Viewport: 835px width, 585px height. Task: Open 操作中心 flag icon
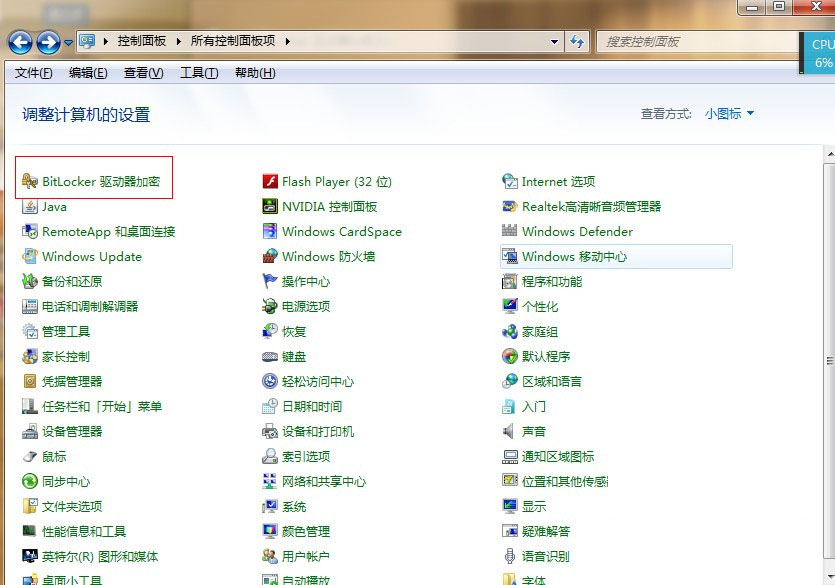pos(270,282)
